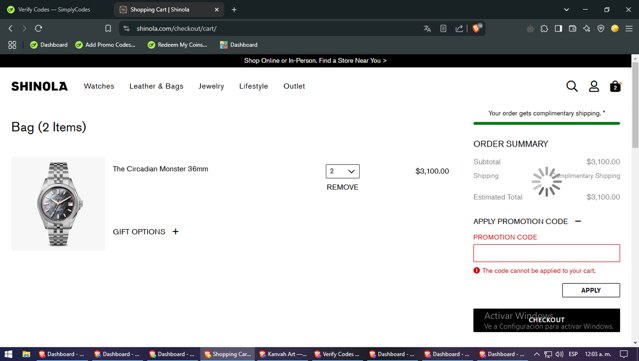Open the search magnifier icon on Shinola
Image resolution: width=639 pixels, height=361 pixels.
pos(572,86)
